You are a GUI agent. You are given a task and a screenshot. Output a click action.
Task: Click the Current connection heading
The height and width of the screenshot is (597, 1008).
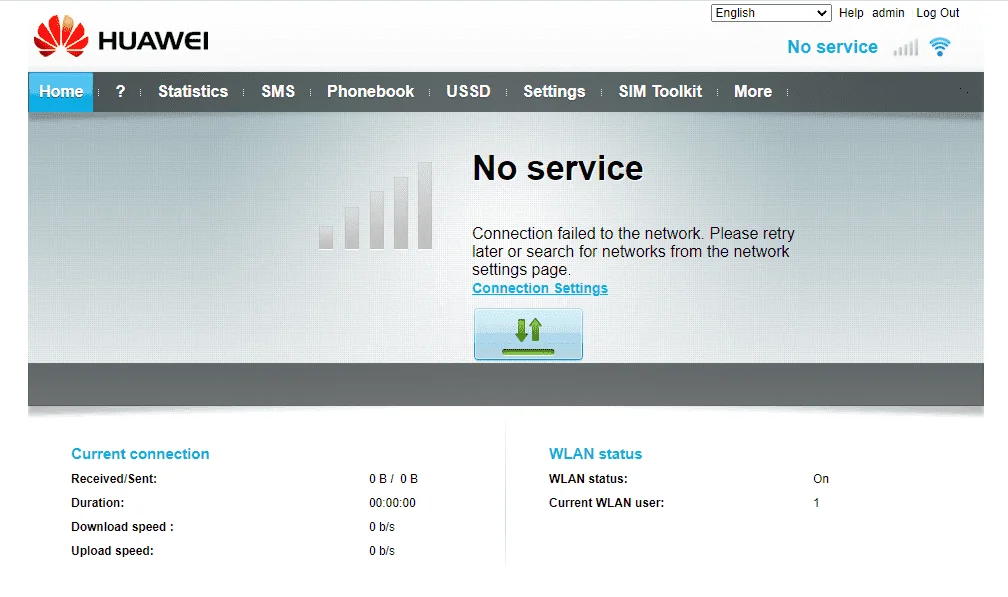pyautogui.click(x=140, y=454)
